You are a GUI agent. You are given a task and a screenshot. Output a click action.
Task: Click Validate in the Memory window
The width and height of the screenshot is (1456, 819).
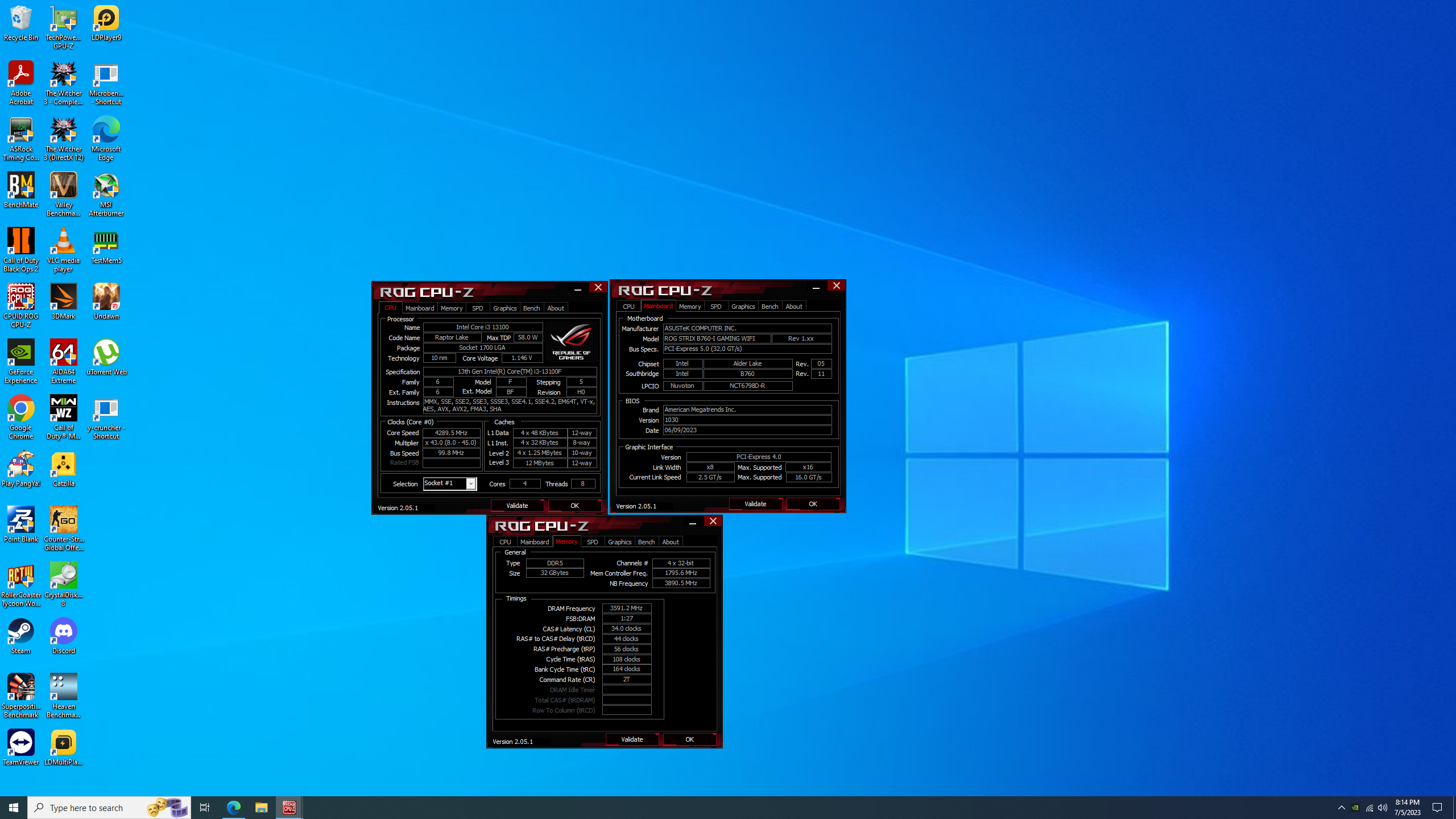pos(632,739)
